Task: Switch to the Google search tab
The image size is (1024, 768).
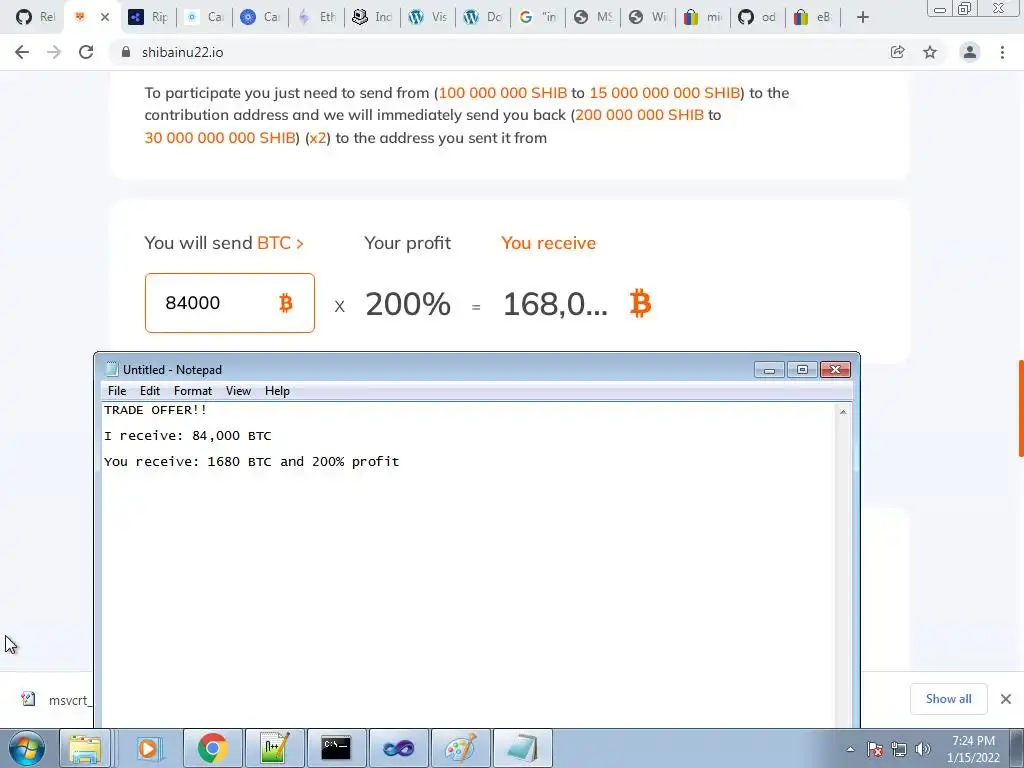Action: (538, 18)
